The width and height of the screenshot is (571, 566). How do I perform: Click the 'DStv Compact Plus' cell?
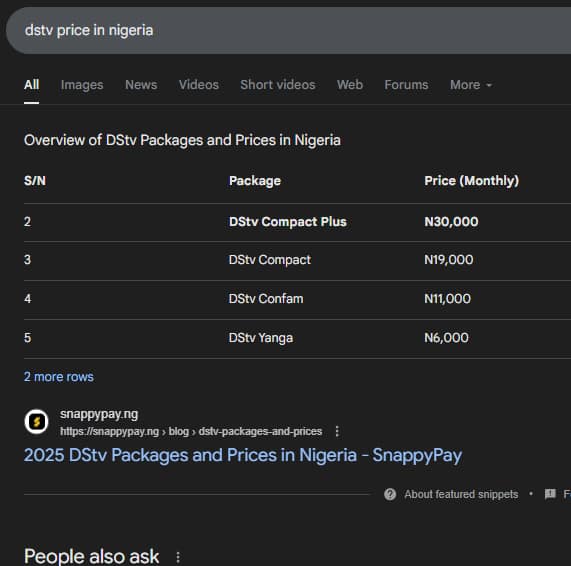288,222
